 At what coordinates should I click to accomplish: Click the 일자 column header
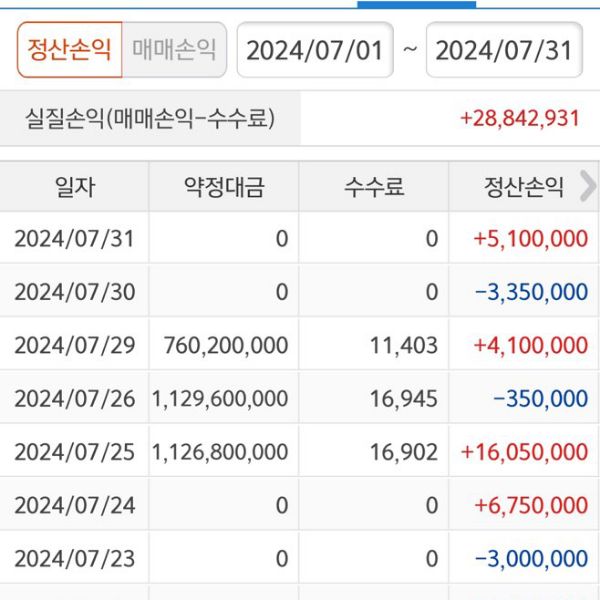[74, 186]
